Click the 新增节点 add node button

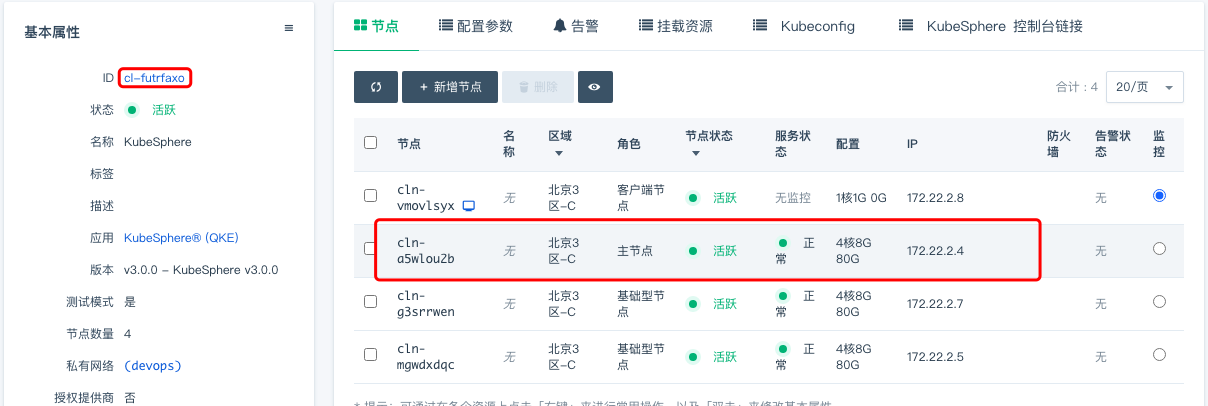coord(449,87)
